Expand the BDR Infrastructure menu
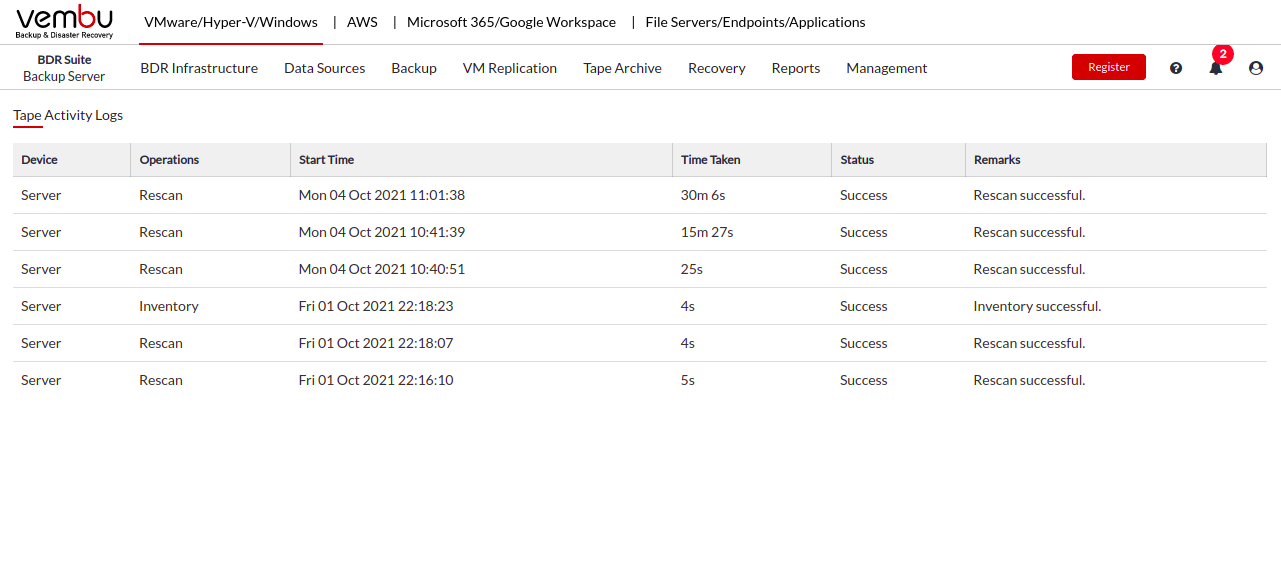Image resolution: width=1281 pixels, height=582 pixels. (x=199, y=68)
